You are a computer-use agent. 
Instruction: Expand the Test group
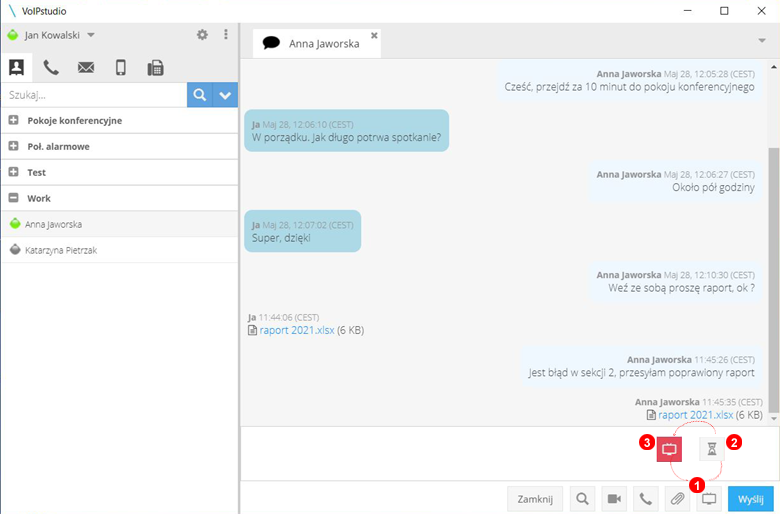point(13,172)
